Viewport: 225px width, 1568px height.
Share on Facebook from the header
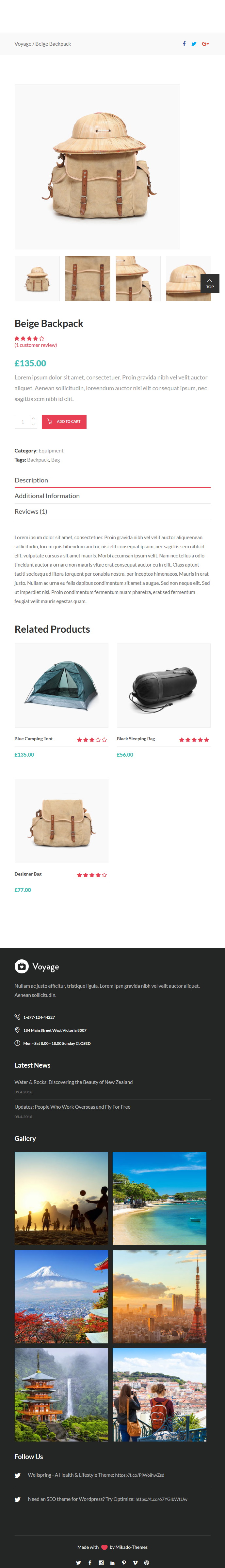pyautogui.click(x=184, y=44)
